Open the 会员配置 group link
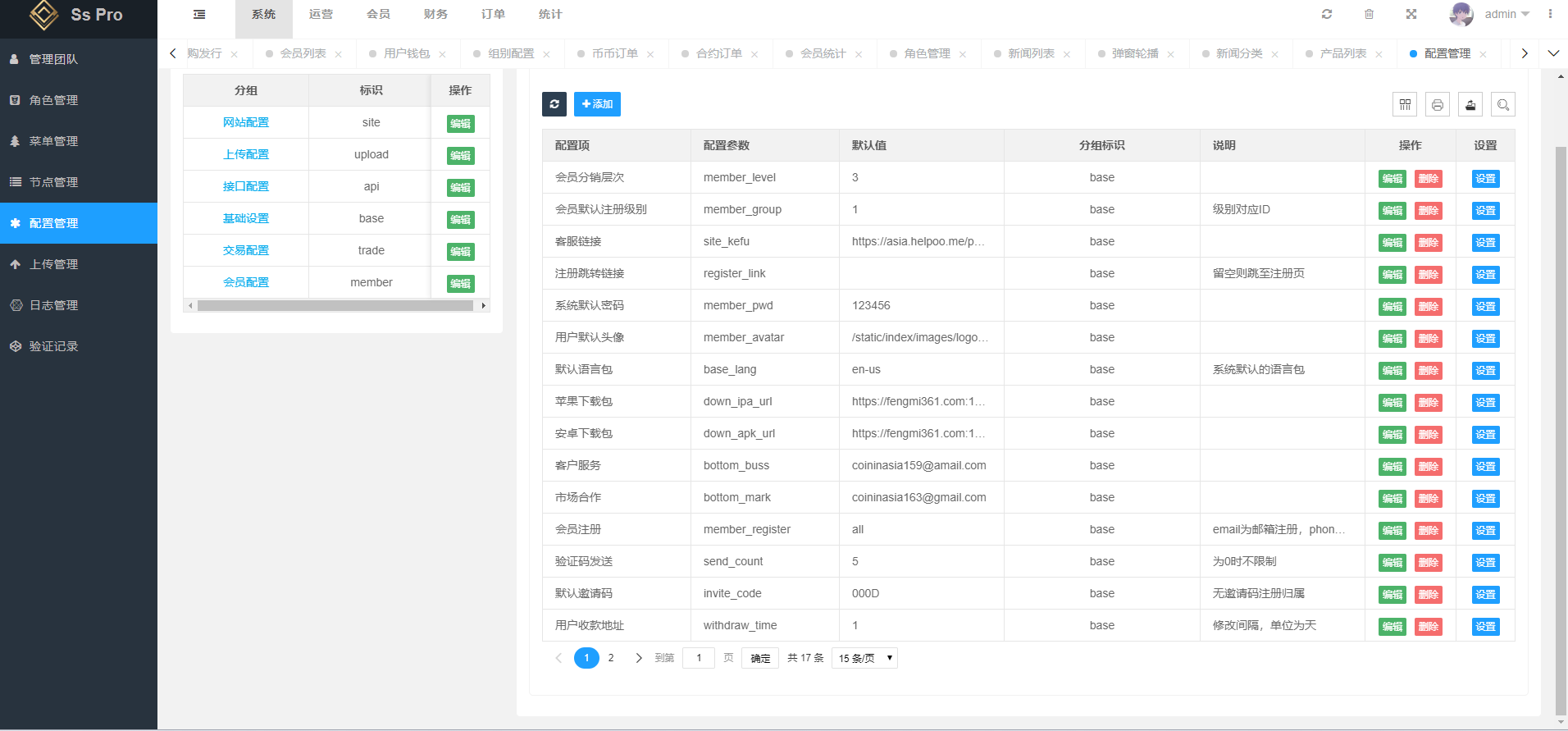Image resolution: width=1568 pixels, height=731 pixels. click(246, 282)
